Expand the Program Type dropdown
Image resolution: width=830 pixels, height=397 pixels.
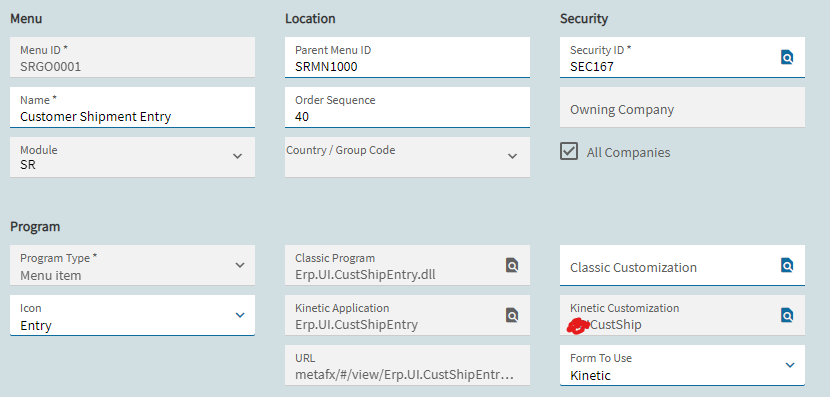240,265
